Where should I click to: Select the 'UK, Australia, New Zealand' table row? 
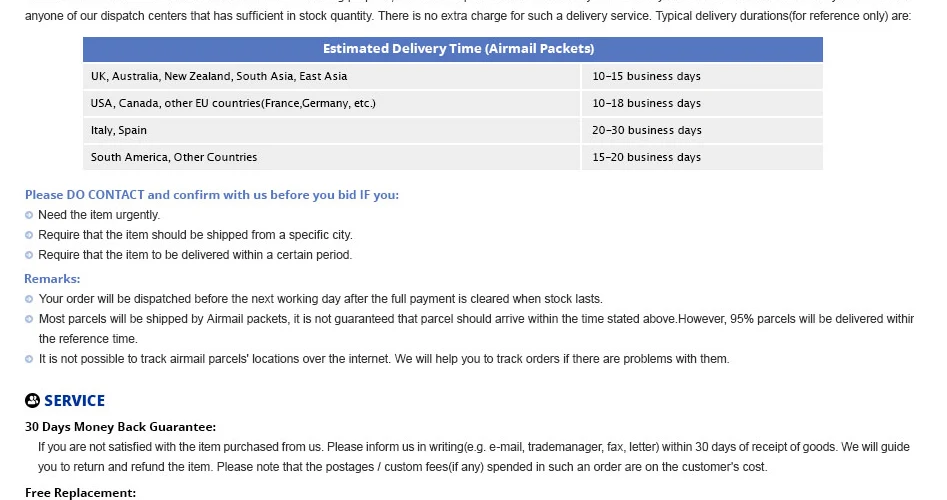[453, 76]
